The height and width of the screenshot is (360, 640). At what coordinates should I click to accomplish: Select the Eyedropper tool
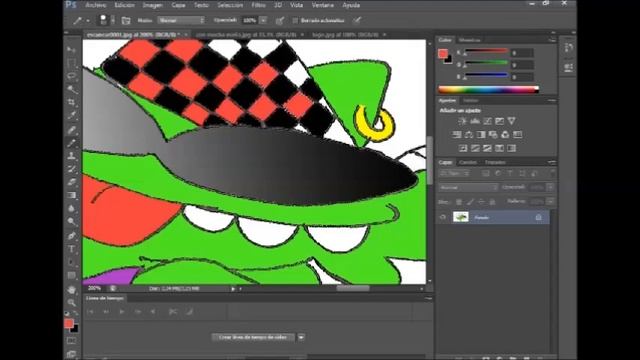pos(71,116)
